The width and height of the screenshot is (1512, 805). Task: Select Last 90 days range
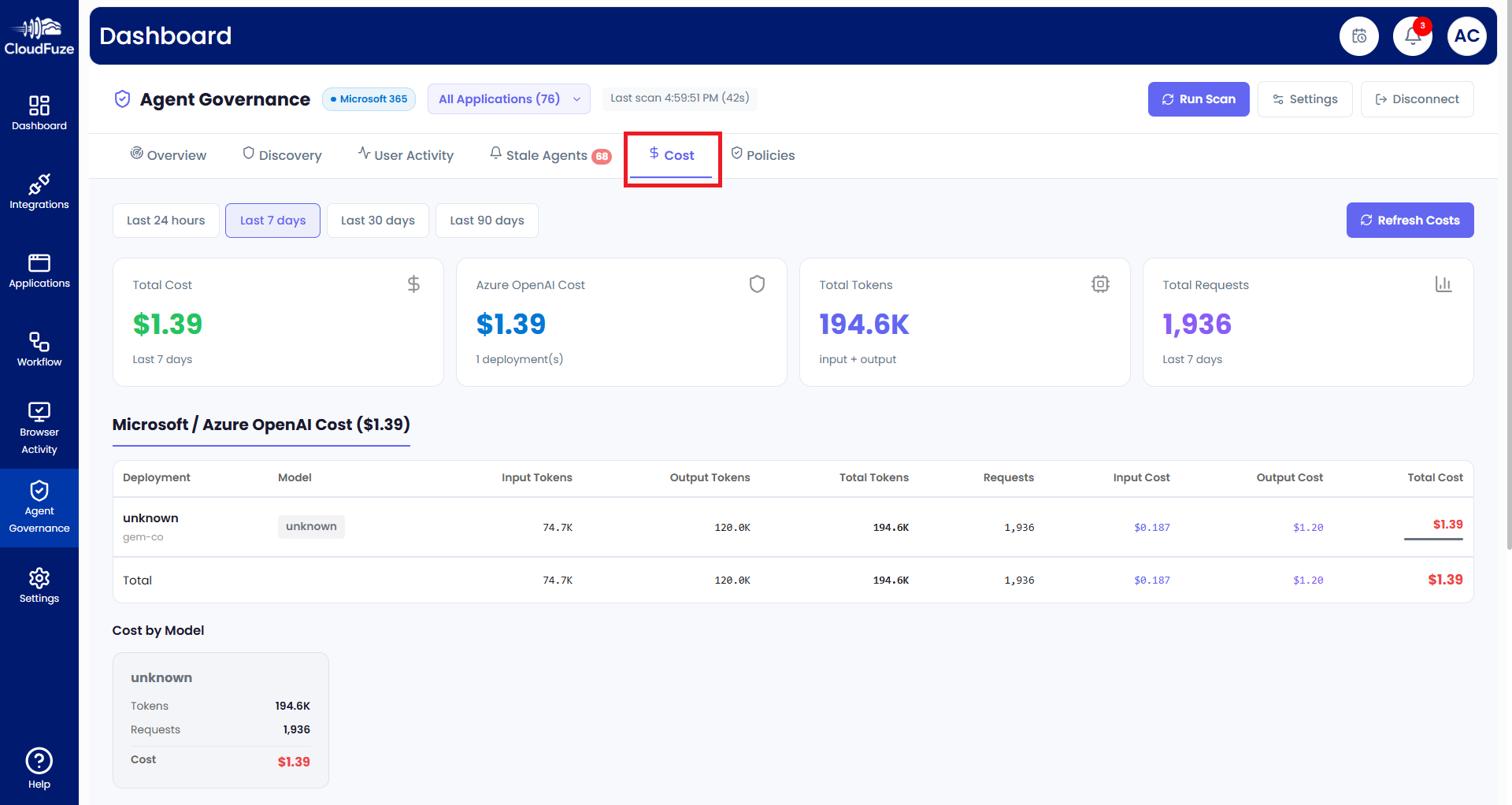[x=487, y=221]
